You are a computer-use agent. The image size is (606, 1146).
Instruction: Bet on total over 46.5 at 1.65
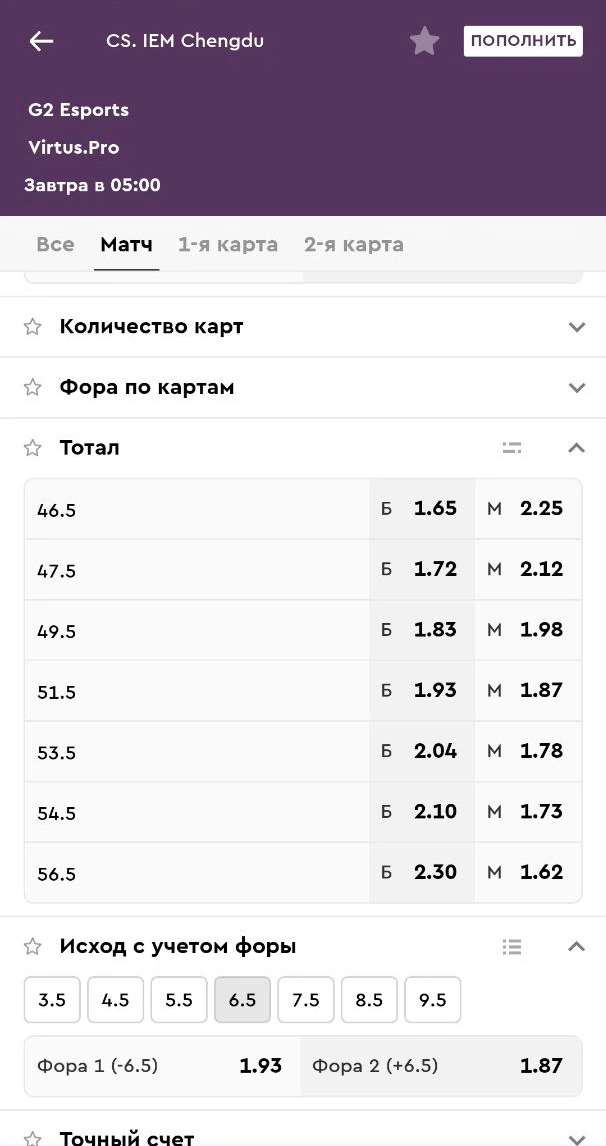tap(421, 509)
